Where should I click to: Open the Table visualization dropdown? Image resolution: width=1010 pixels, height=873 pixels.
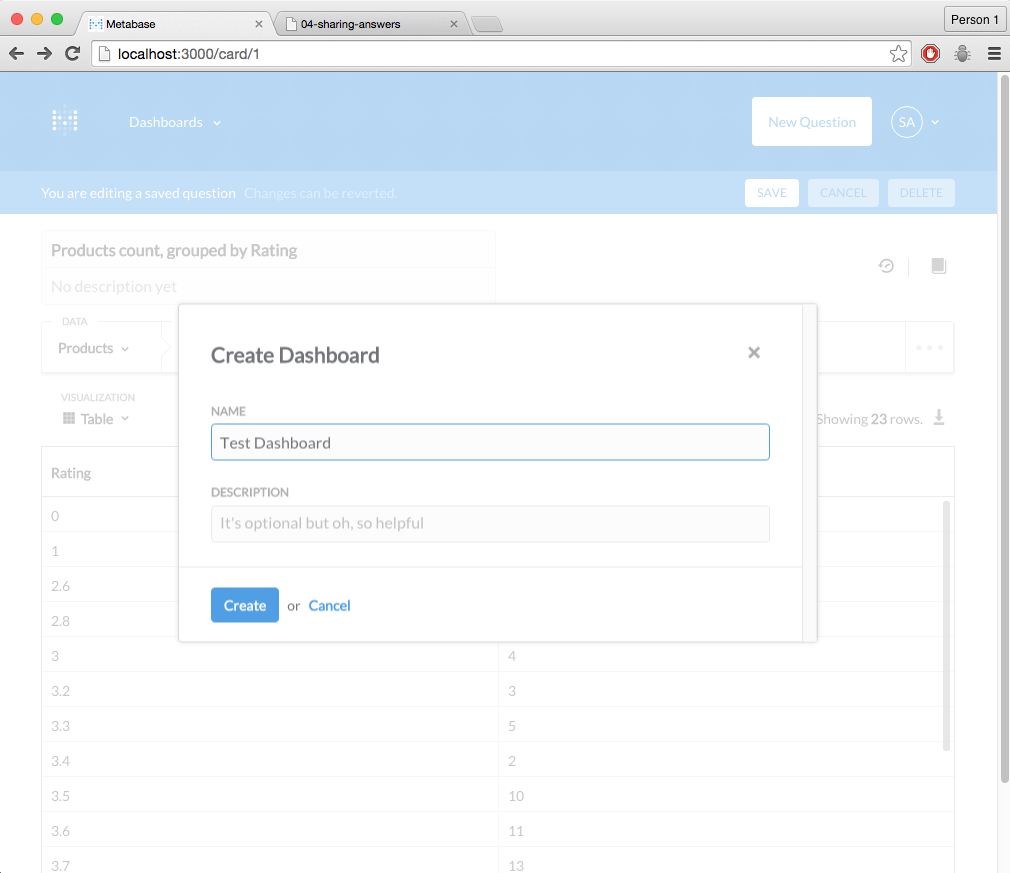[x=96, y=419]
